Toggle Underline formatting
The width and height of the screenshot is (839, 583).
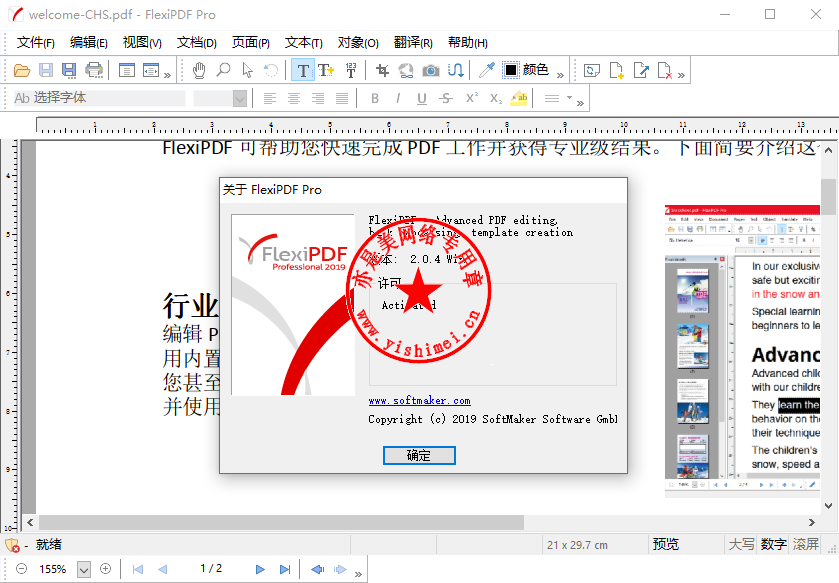[x=422, y=98]
